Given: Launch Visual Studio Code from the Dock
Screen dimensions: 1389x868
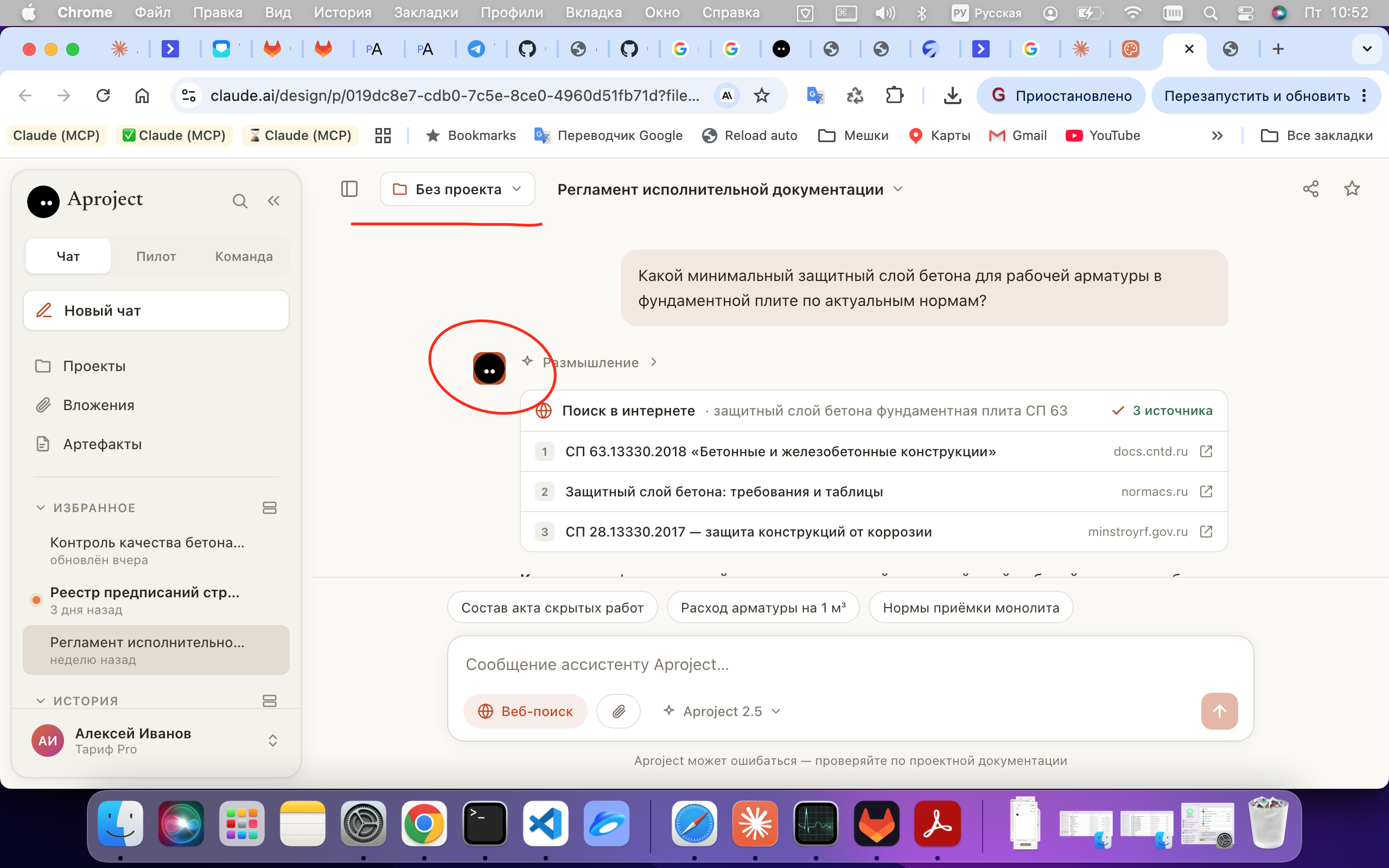Looking at the screenshot, I should [x=545, y=824].
